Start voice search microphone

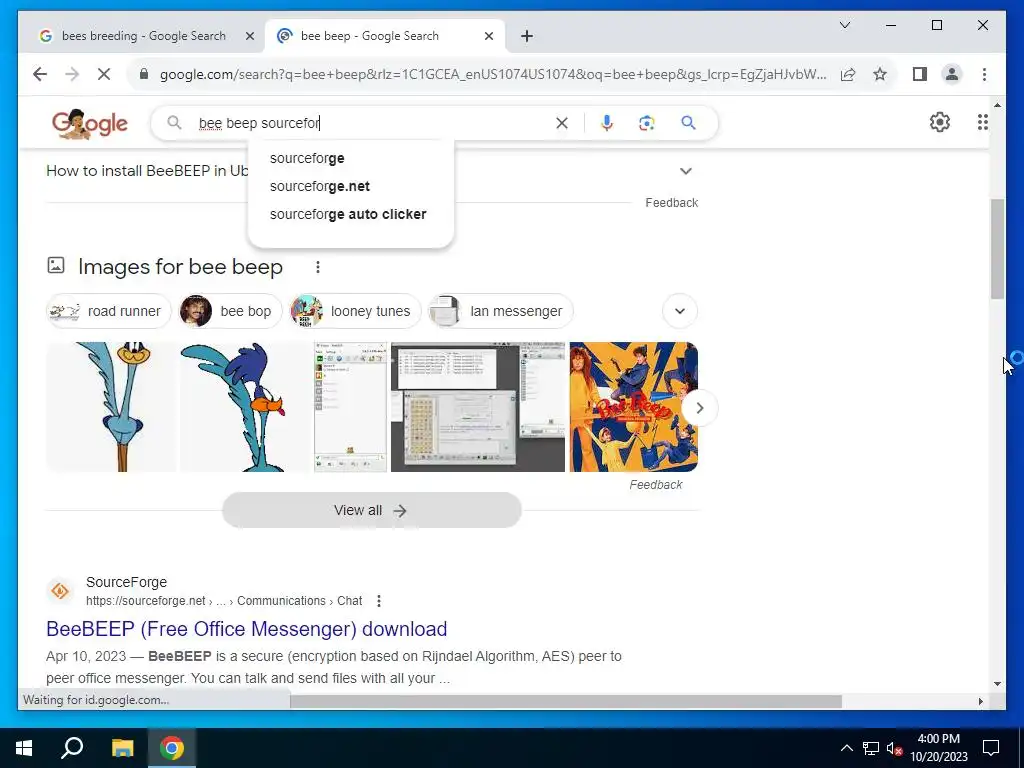pos(607,123)
